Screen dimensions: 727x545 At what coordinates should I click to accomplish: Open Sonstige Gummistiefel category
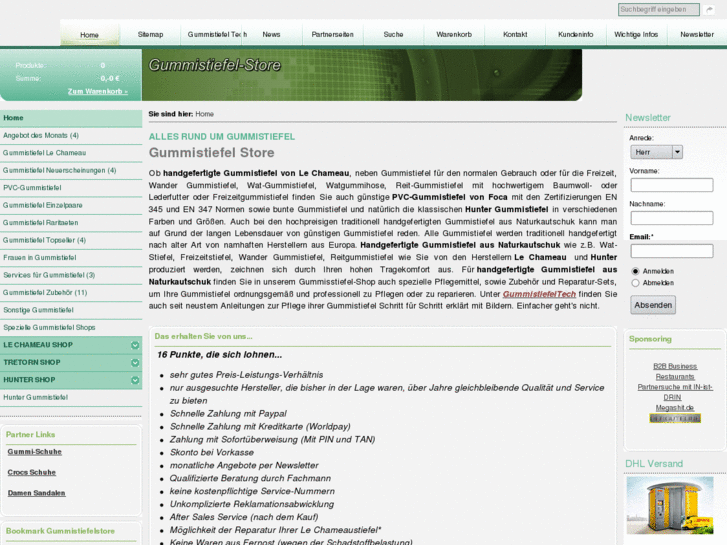point(71,310)
